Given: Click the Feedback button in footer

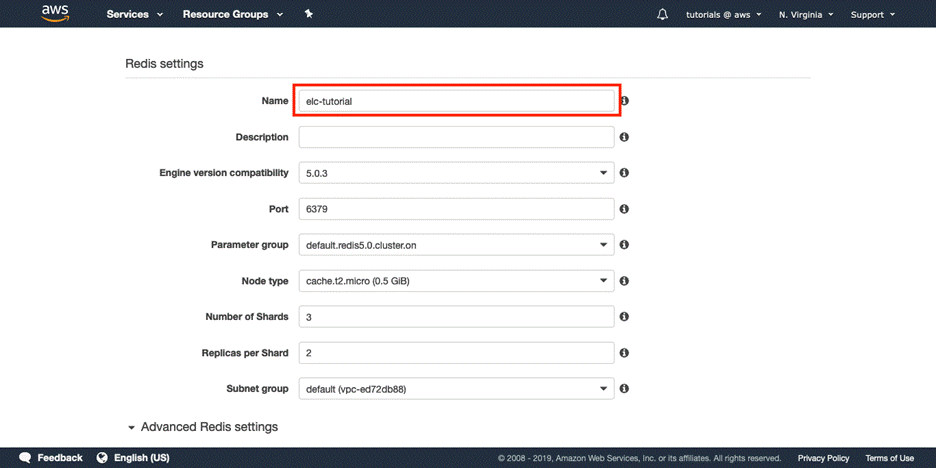Looking at the screenshot, I should pos(51,458).
